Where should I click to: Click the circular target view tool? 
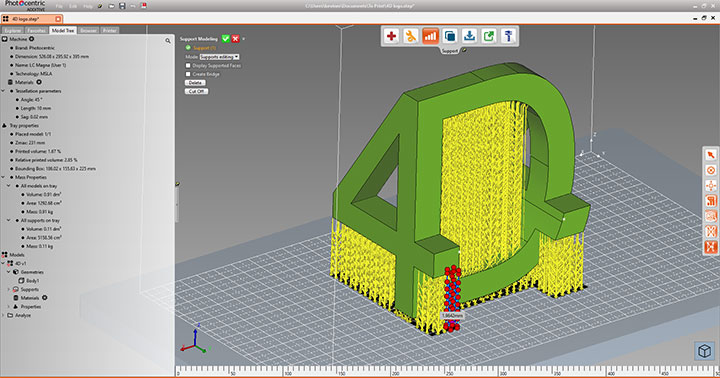(711, 170)
